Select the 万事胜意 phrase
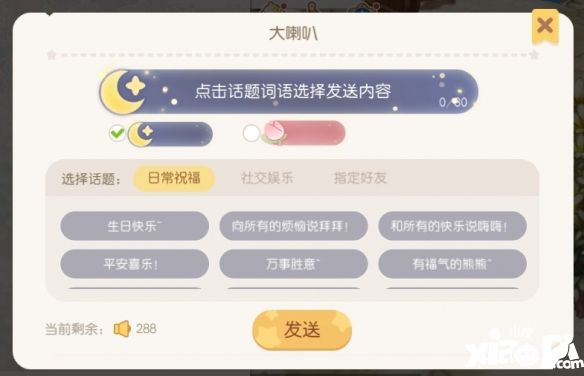 [293, 264]
